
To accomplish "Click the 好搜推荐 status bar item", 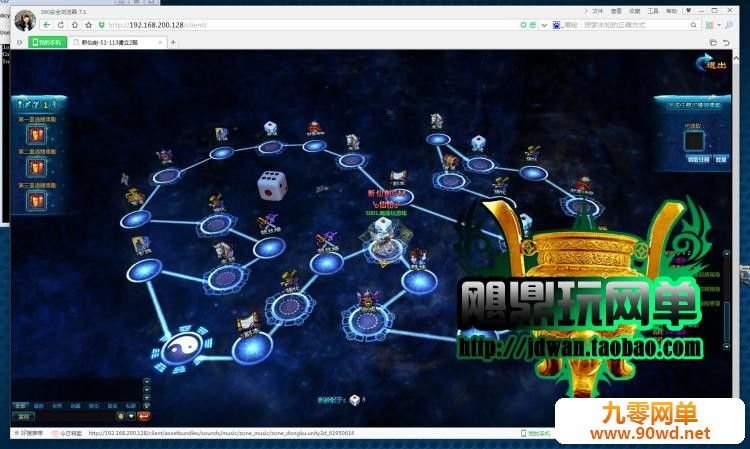I will tap(29, 433).
